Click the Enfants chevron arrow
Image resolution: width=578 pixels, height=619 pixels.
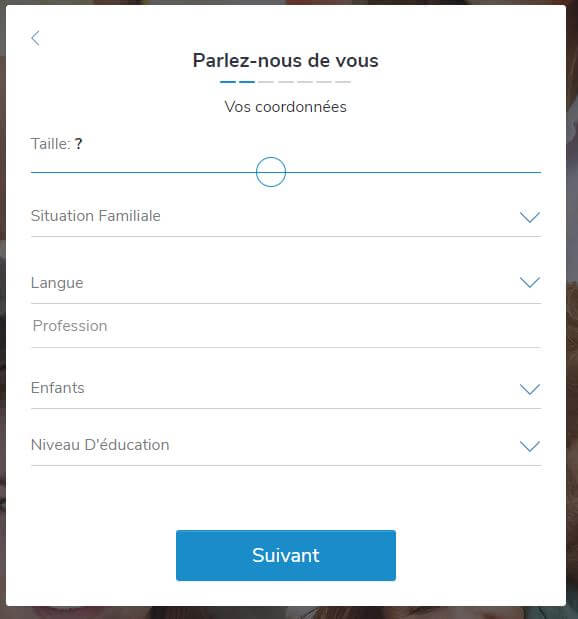tap(529, 389)
